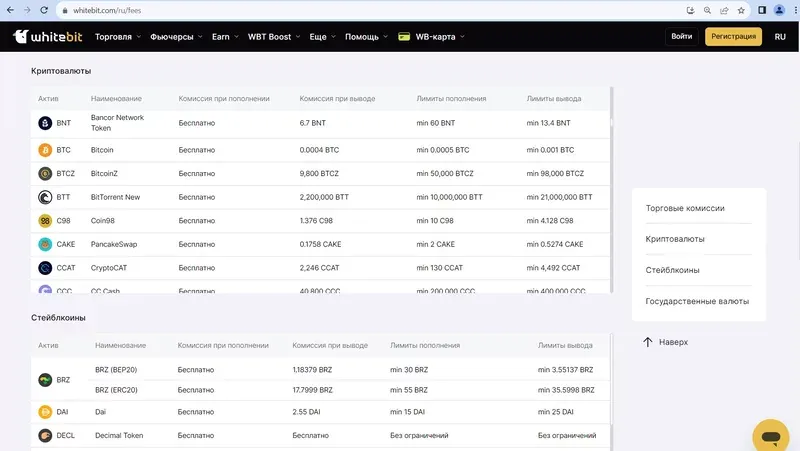Click the Bitcoin BTC coin icon

click(45, 150)
